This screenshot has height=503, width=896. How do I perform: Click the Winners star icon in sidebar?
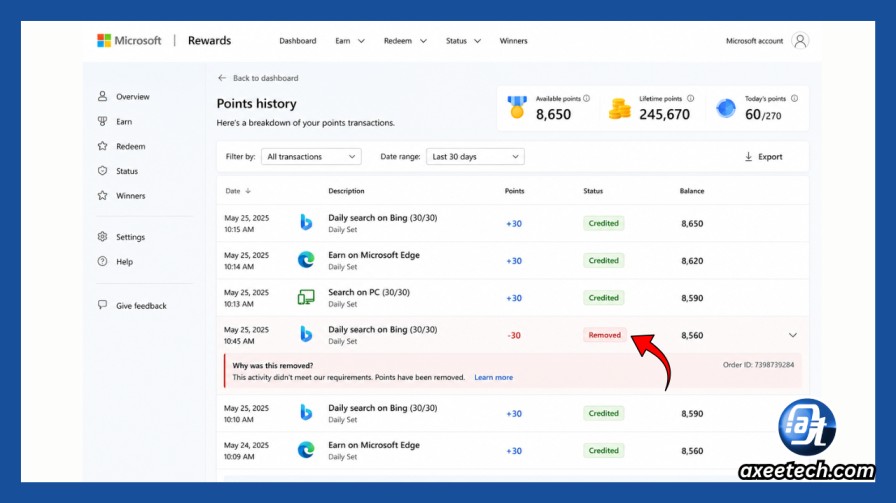tap(102, 195)
